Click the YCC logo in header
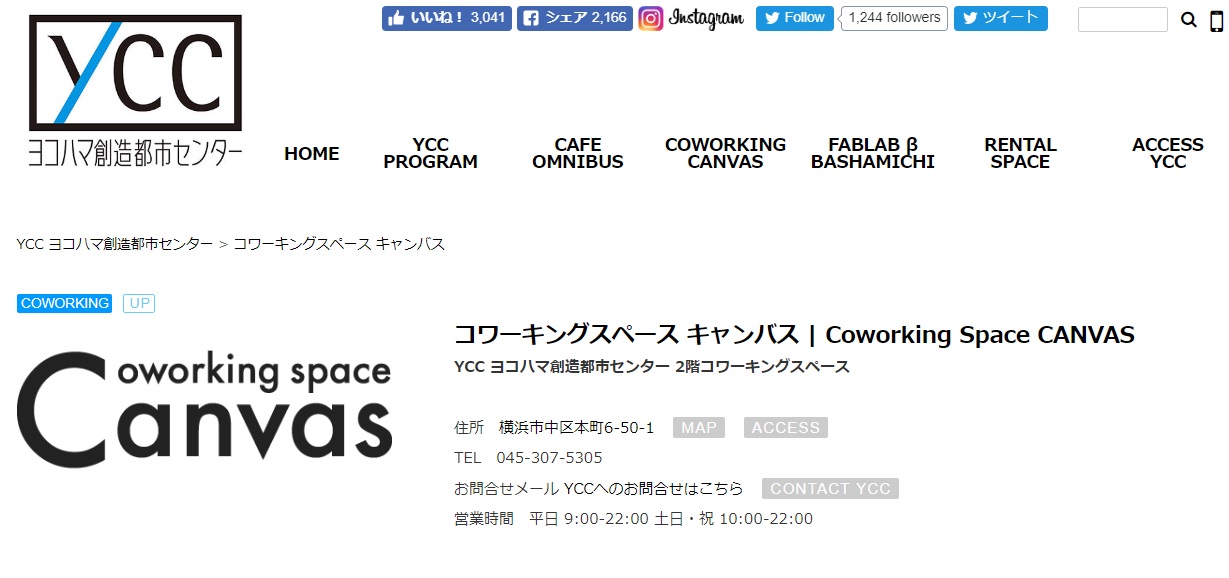Image resolution: width=1229 pixels, height=578 pixels. [x=135, y=91]
